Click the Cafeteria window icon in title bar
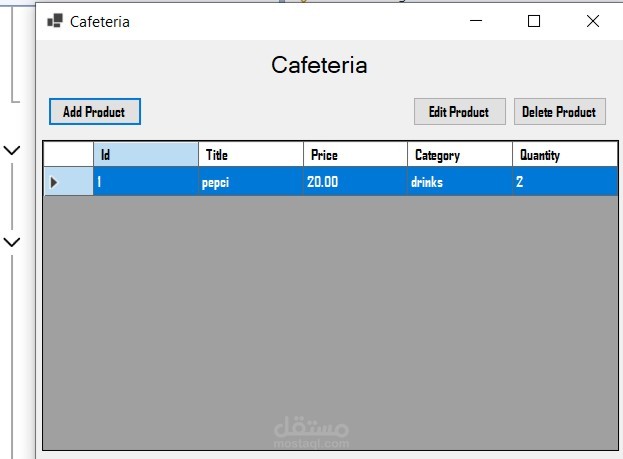The height and width of the screenshot is (459, 623). click(x=55, y=21)
